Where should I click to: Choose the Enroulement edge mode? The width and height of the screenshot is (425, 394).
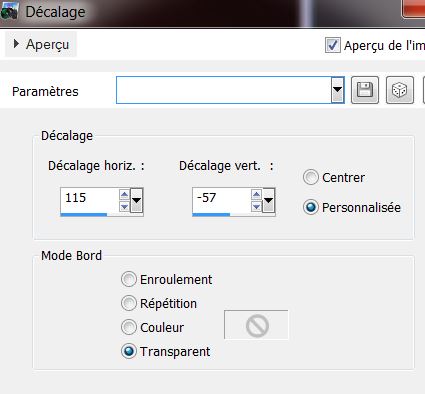point(129,279)
